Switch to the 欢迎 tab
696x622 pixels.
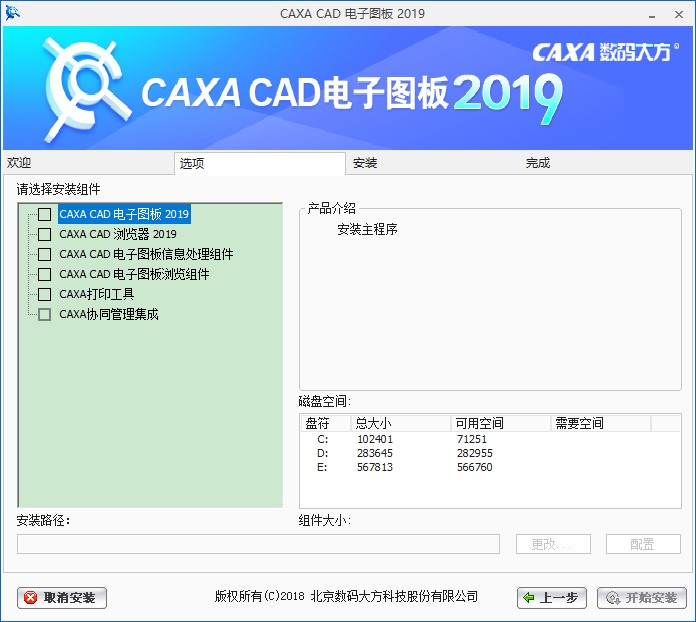pyautogui.click(x=20, y=163)
